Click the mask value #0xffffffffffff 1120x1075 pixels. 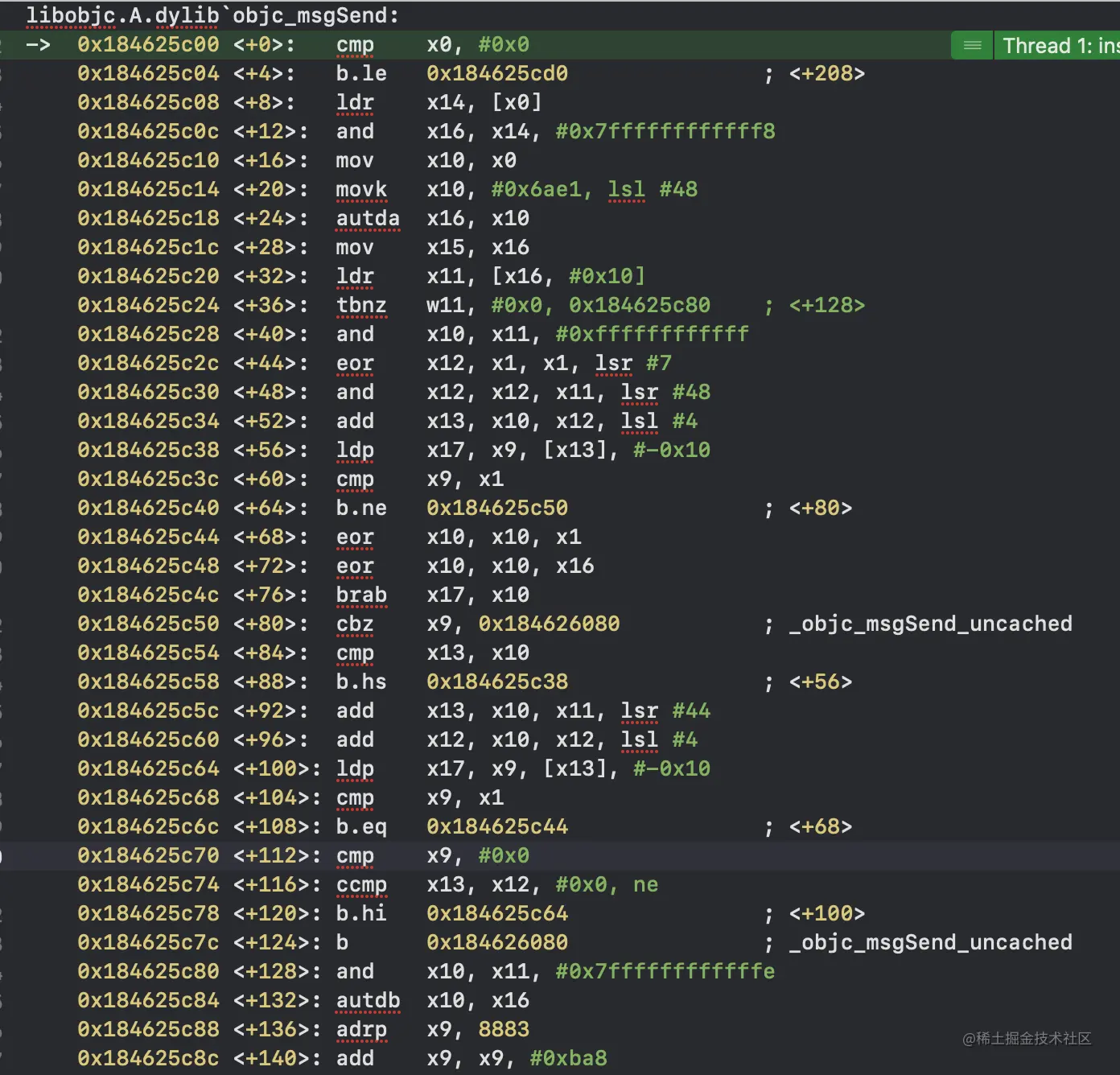(x=653, y=335)
